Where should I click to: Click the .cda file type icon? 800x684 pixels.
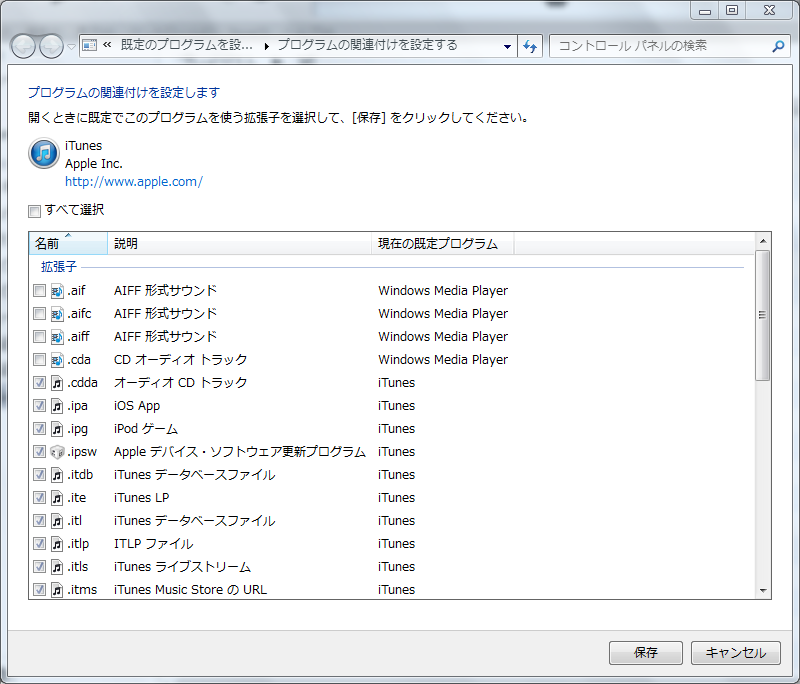click(x=57, y=360)
